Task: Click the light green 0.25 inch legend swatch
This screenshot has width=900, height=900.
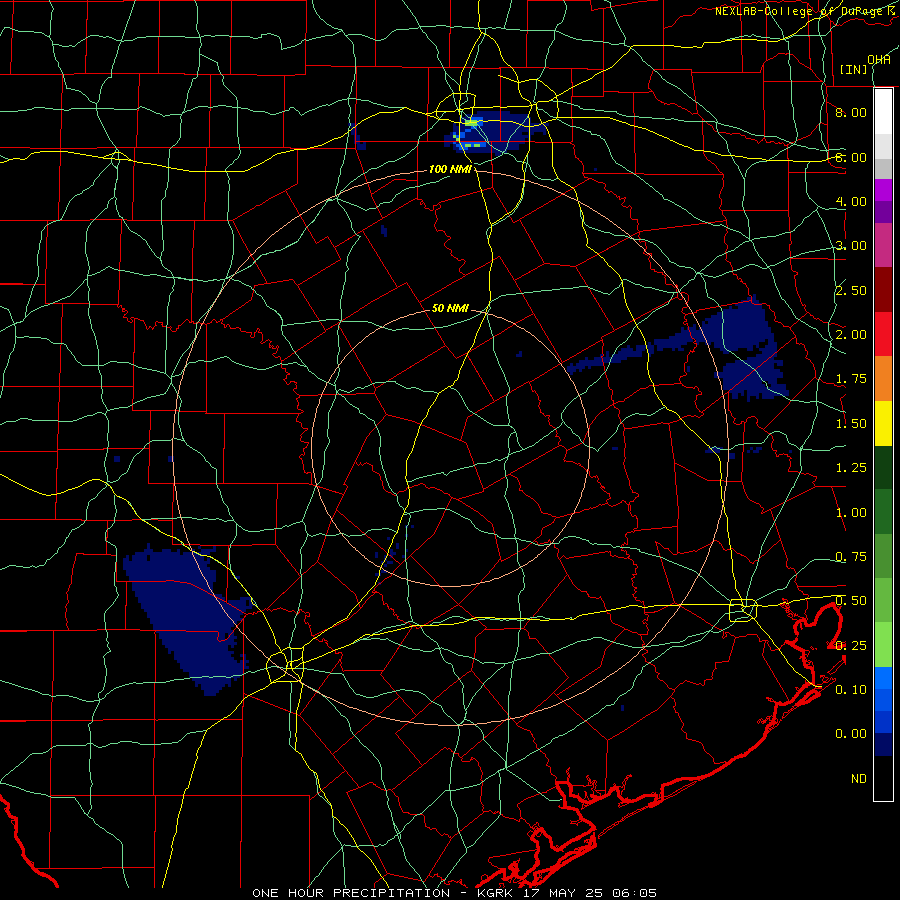Action: [x=883, y=645]
